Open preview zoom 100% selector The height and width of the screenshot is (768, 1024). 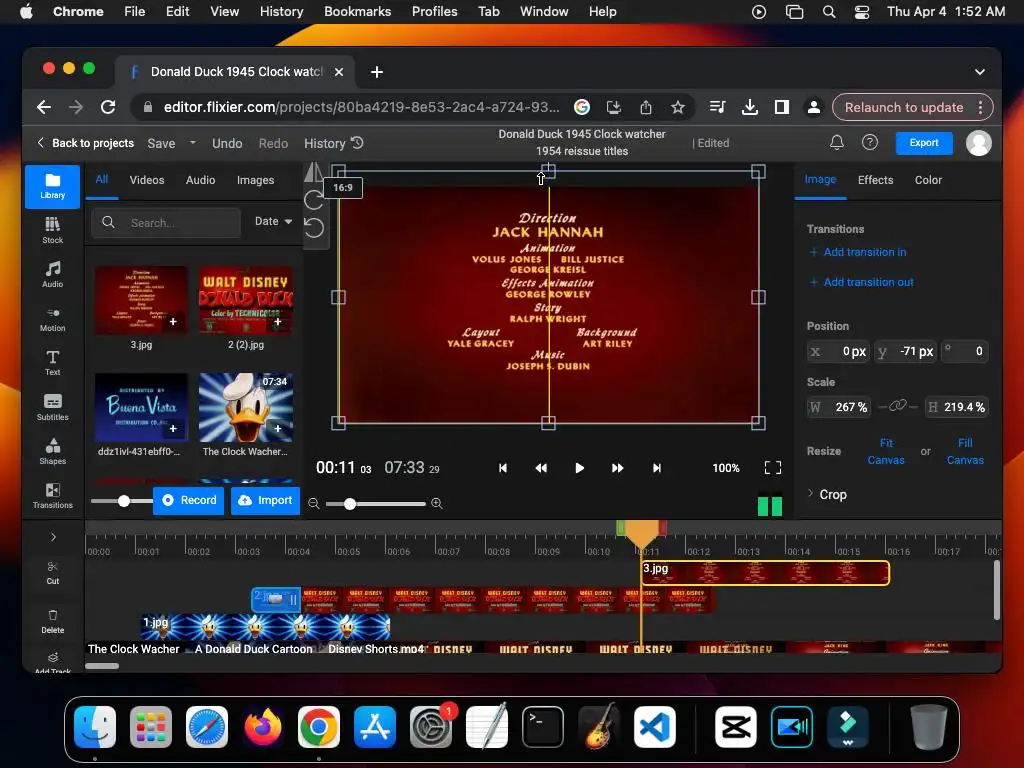(x=726, y=468)
